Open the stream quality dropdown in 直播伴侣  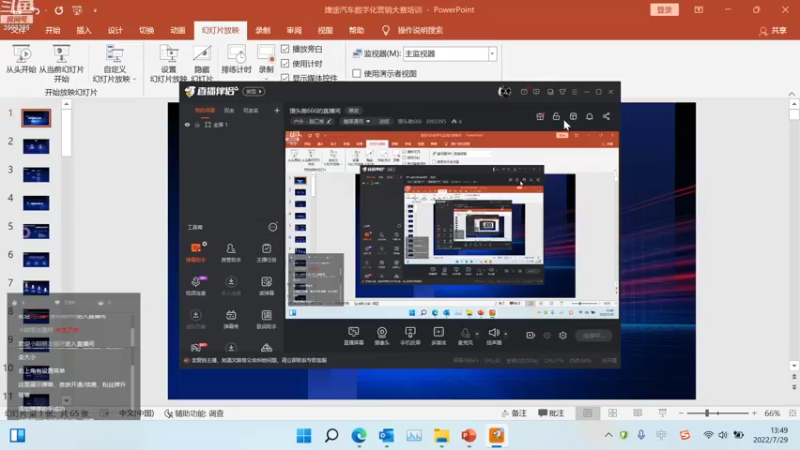[x=356, y=121]
